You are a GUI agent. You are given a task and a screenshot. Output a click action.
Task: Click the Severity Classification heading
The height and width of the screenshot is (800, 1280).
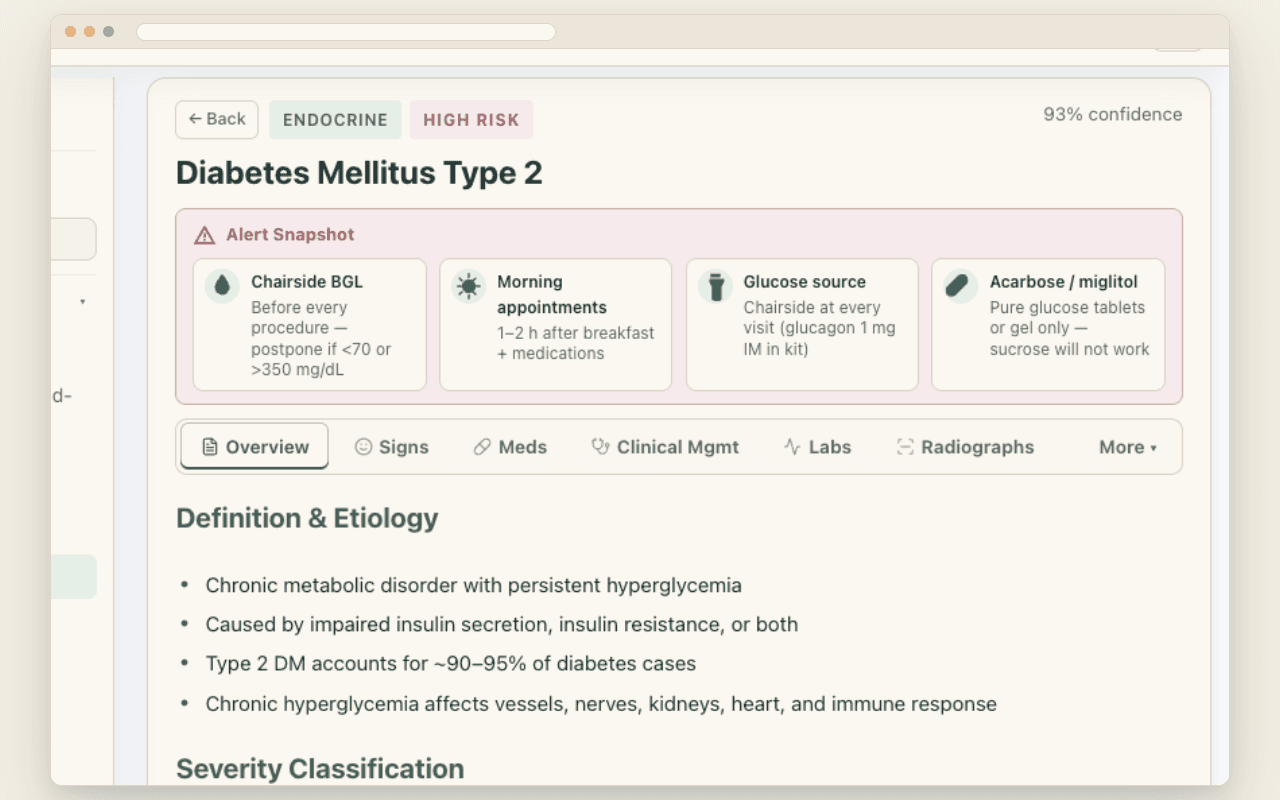pos(320,768)
